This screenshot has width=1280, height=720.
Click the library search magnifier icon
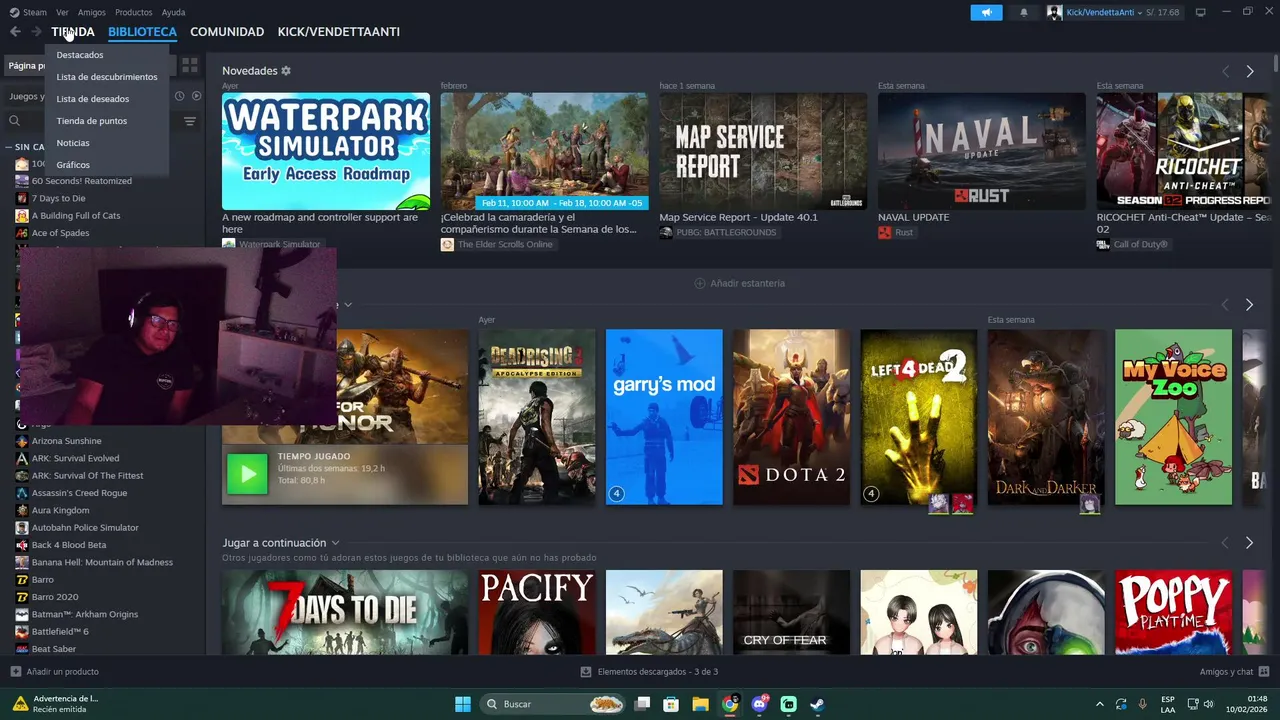15,121
